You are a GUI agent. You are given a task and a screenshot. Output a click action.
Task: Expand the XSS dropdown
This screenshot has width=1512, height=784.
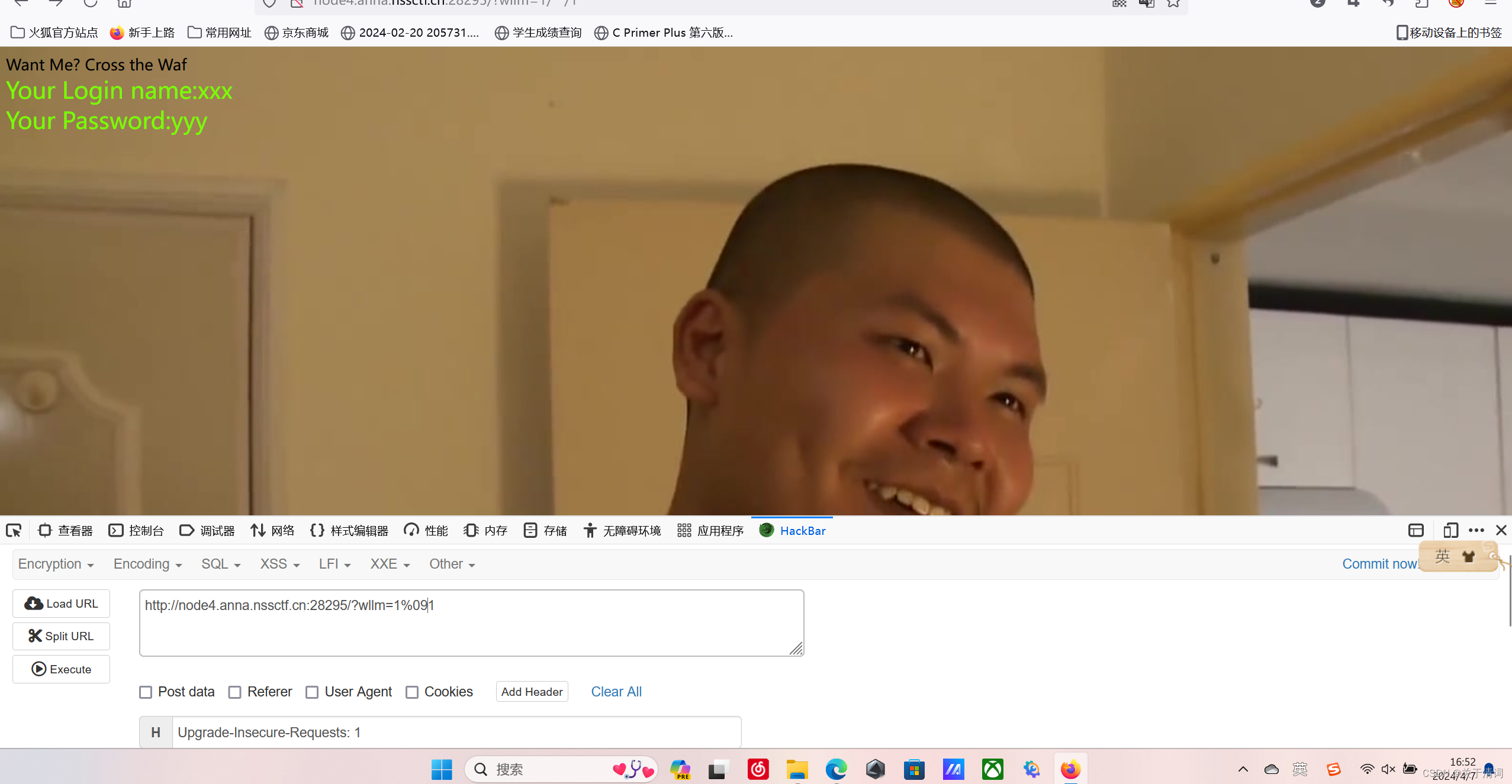(279, 564)
